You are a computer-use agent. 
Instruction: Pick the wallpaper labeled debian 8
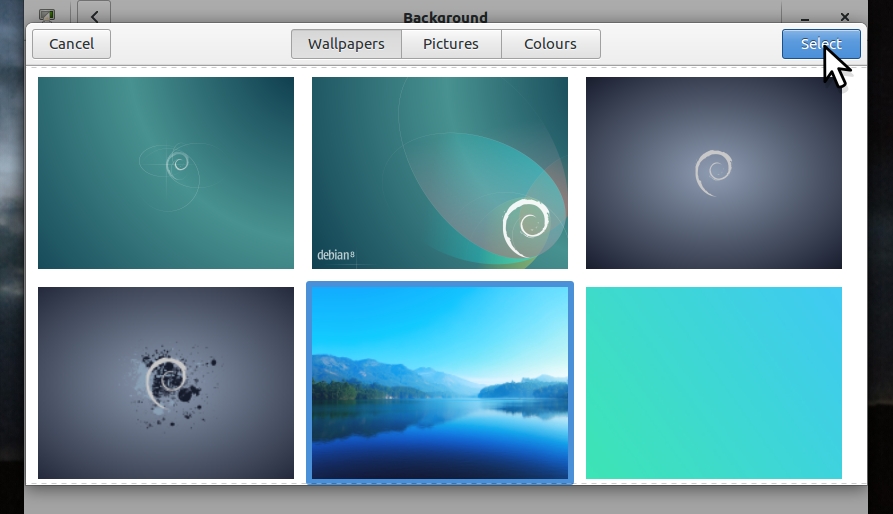[440, 173]
